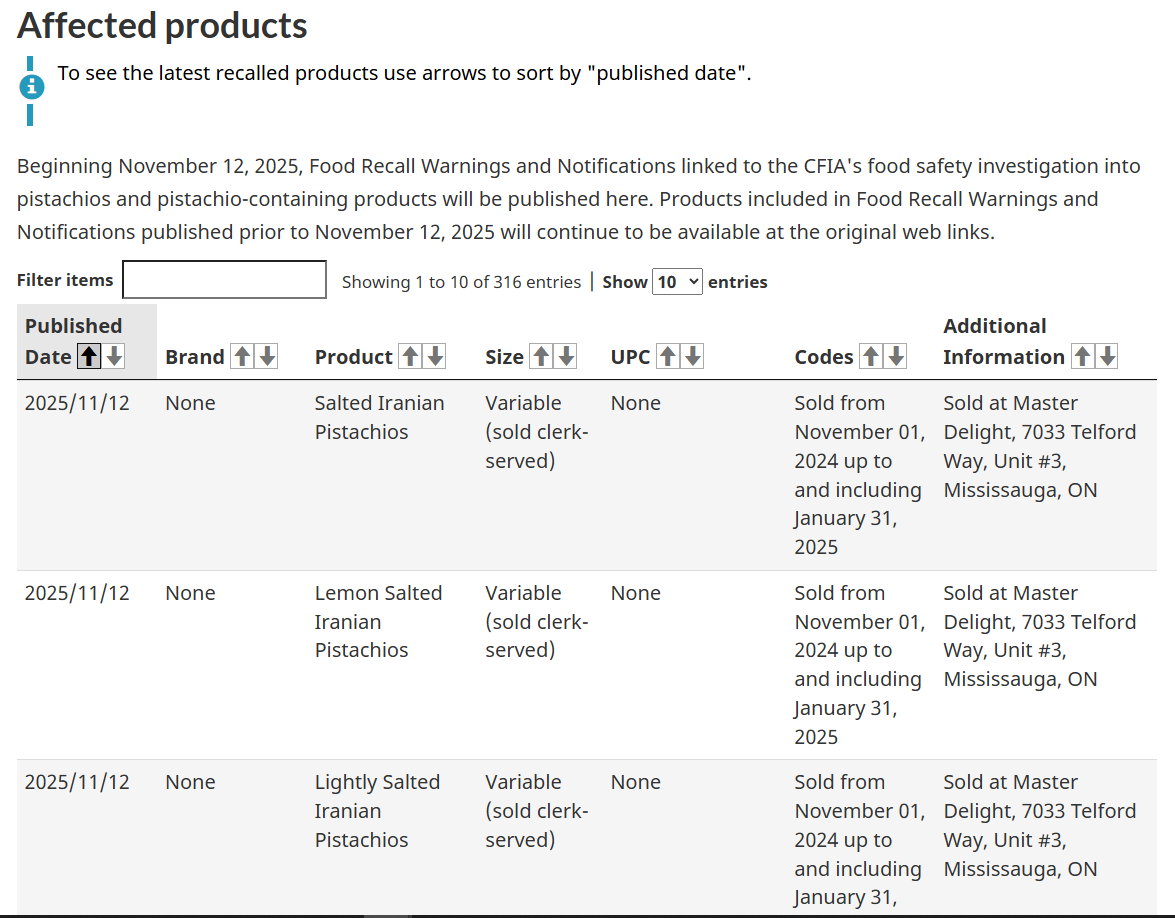Sort Product column descending arrow
The width and height of the screenshot is (1175, 918).
[435, 356]
